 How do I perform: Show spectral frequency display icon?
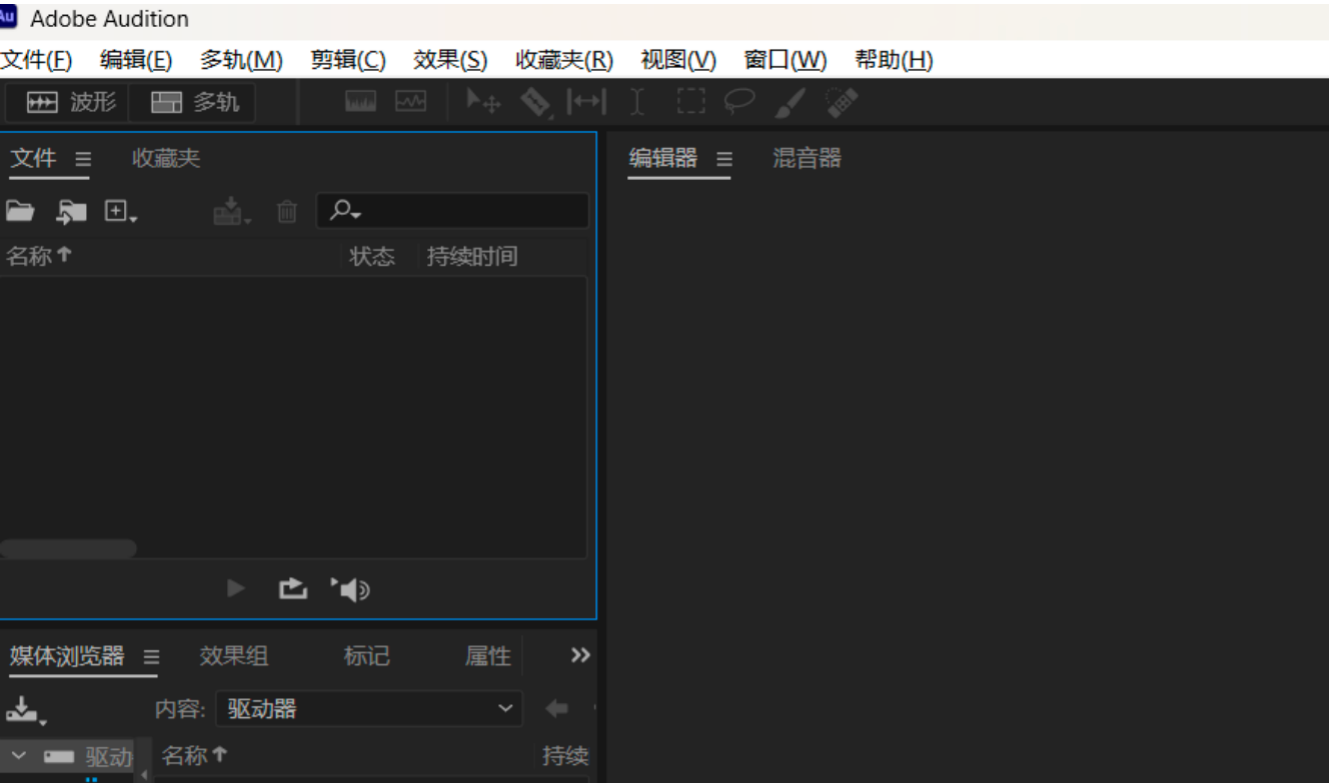pyautogui.click(x=361, y=101)
